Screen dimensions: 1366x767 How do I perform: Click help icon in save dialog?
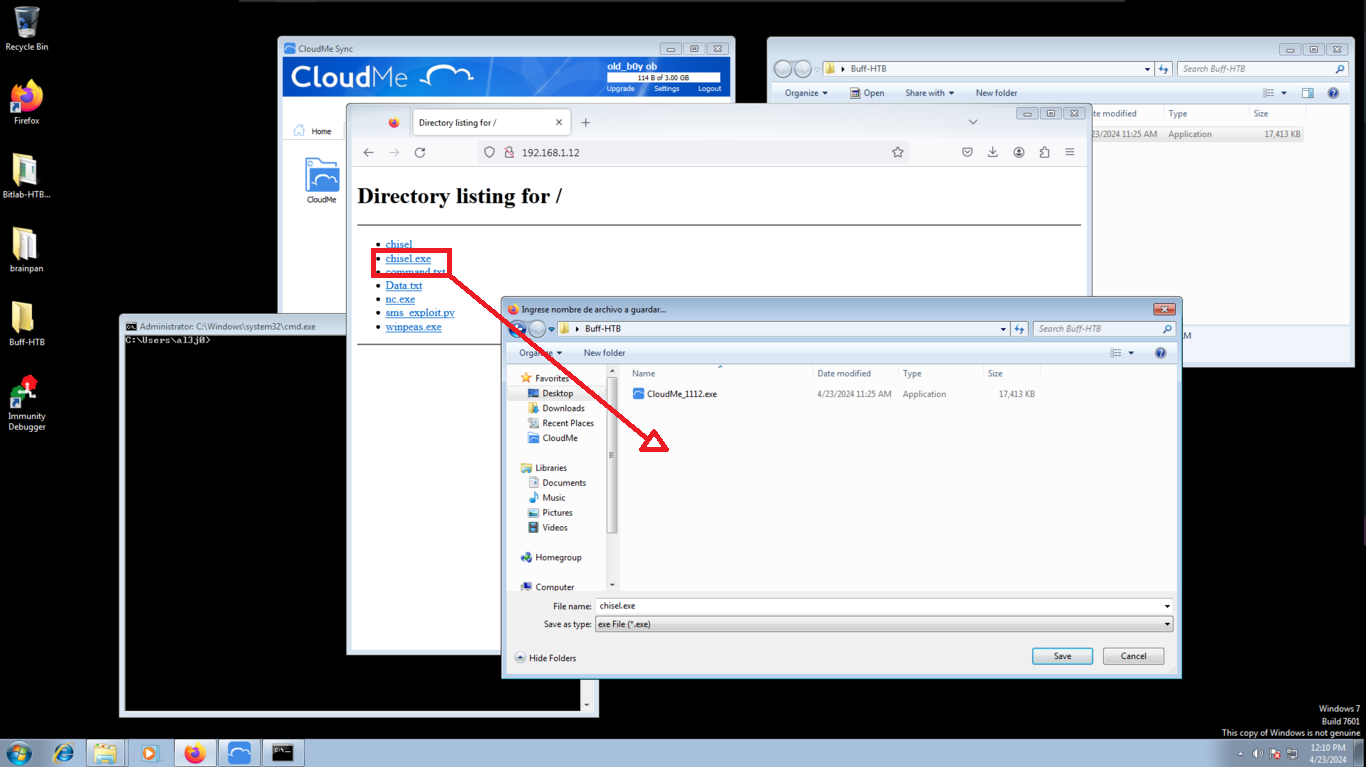click(x=1160, y=353)
